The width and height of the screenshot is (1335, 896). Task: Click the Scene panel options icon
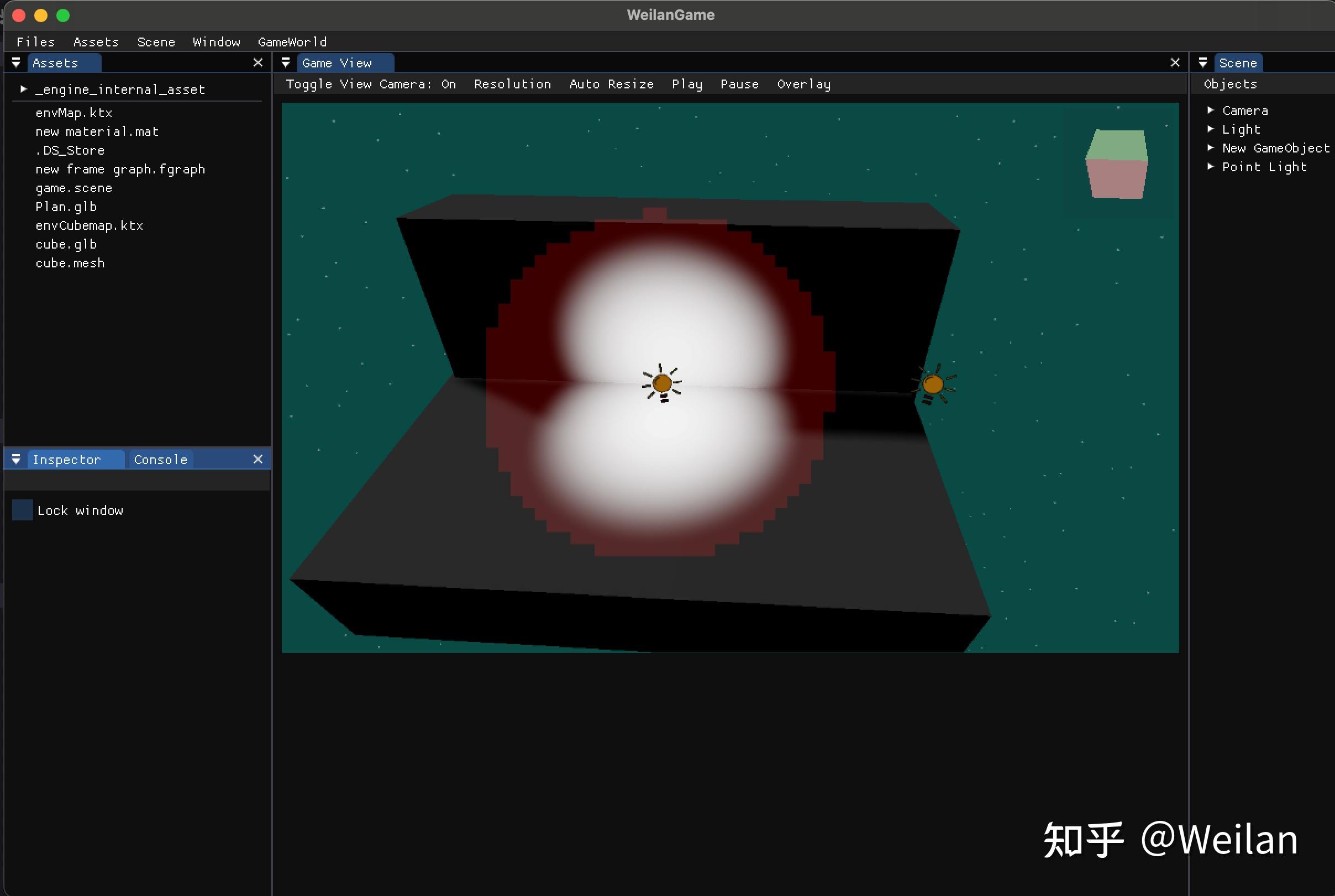(x=1203, y=63)
